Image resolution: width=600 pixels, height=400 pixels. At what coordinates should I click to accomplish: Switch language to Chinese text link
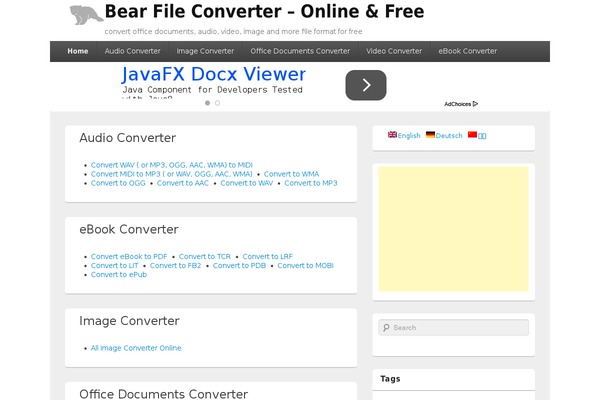[x=482, y=136]
